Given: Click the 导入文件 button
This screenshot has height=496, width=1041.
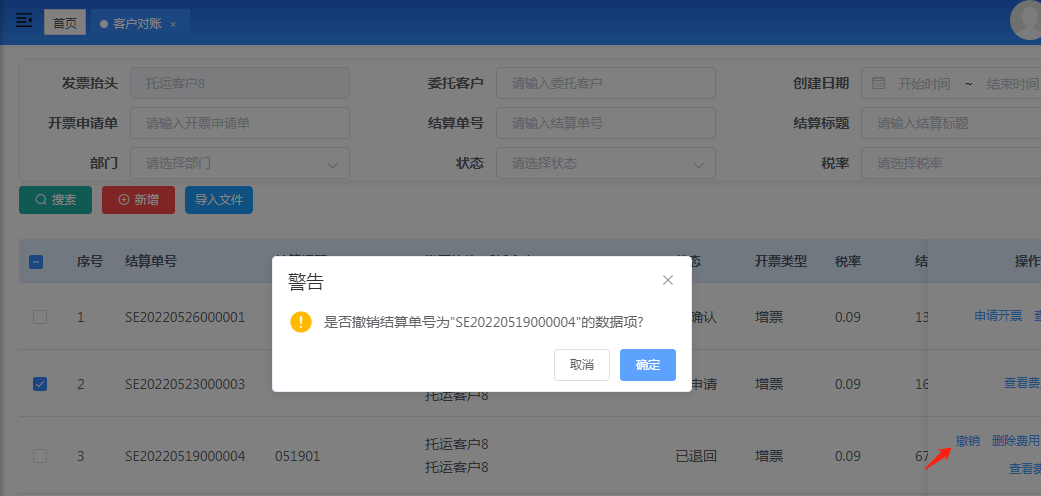Looking at the screenshot, I should pos(219,200).
